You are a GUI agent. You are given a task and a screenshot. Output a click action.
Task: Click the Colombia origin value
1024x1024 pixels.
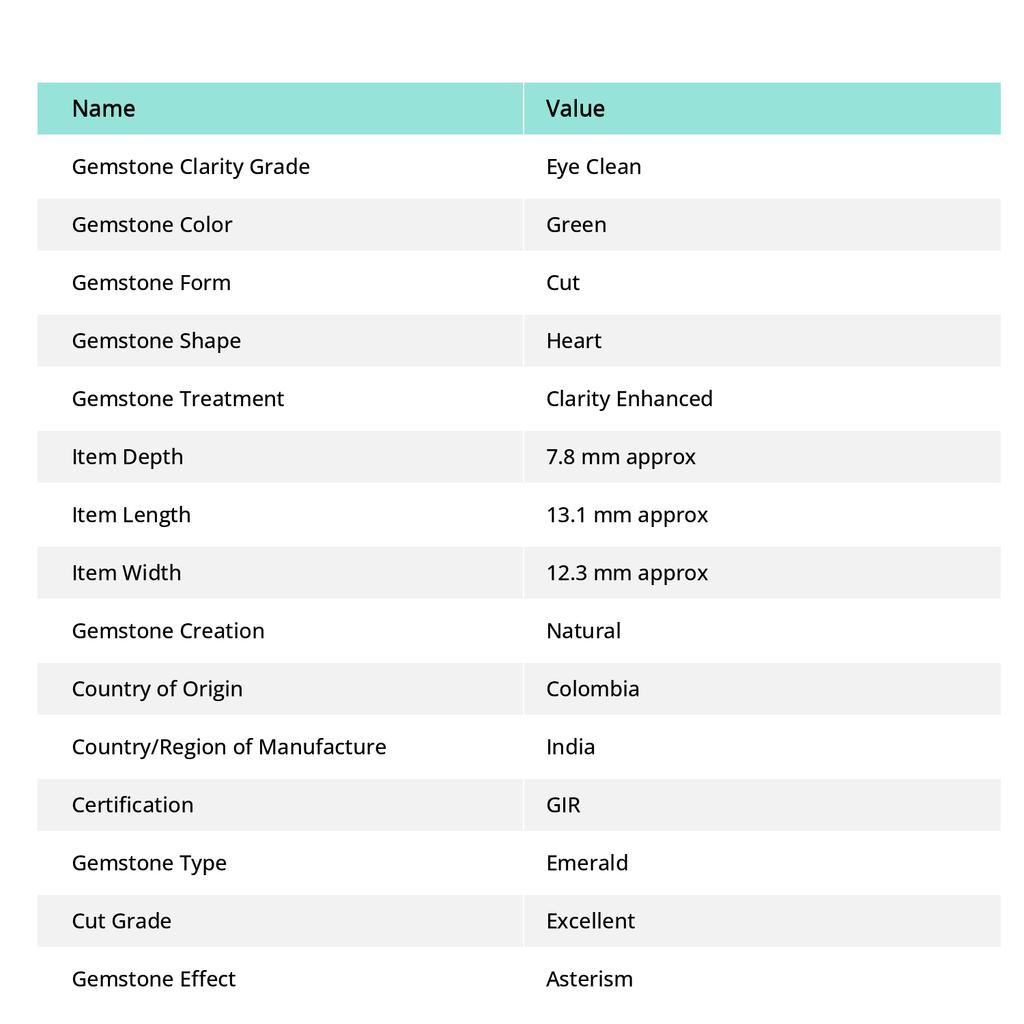pyautogui.click(x=593, y=688)
